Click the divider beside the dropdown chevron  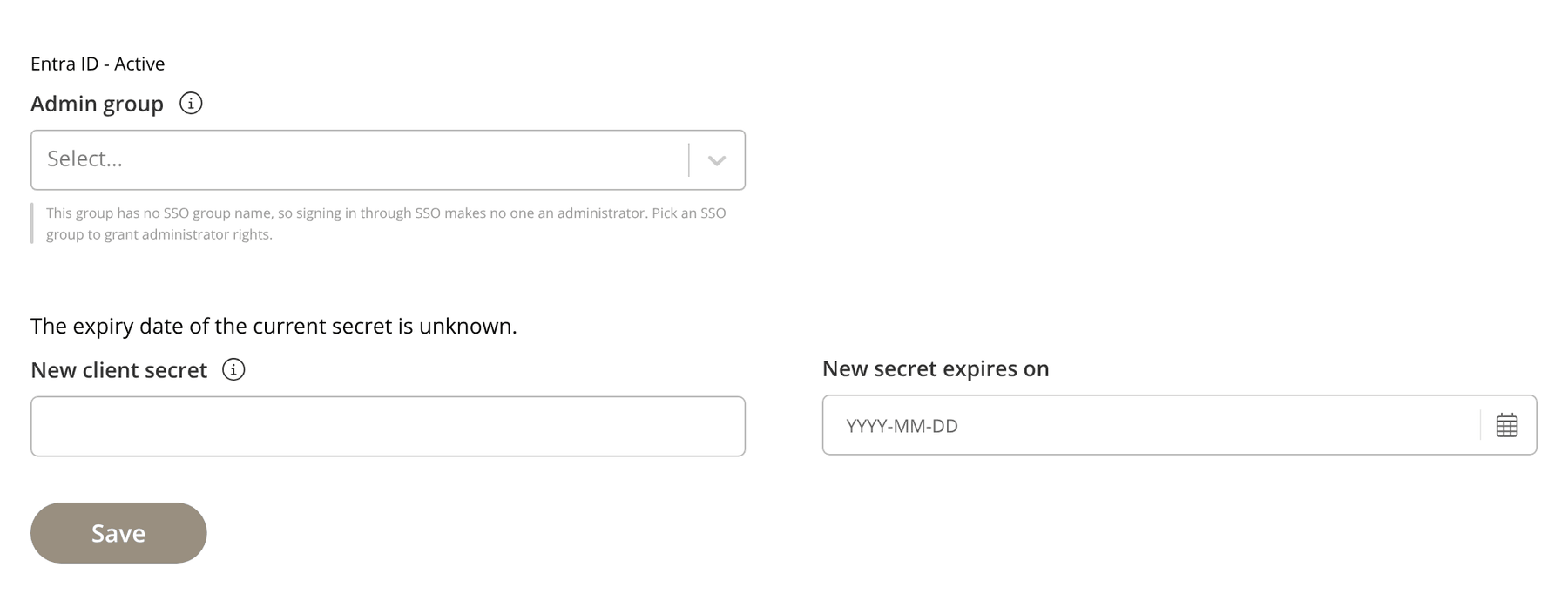pos(689,160)
